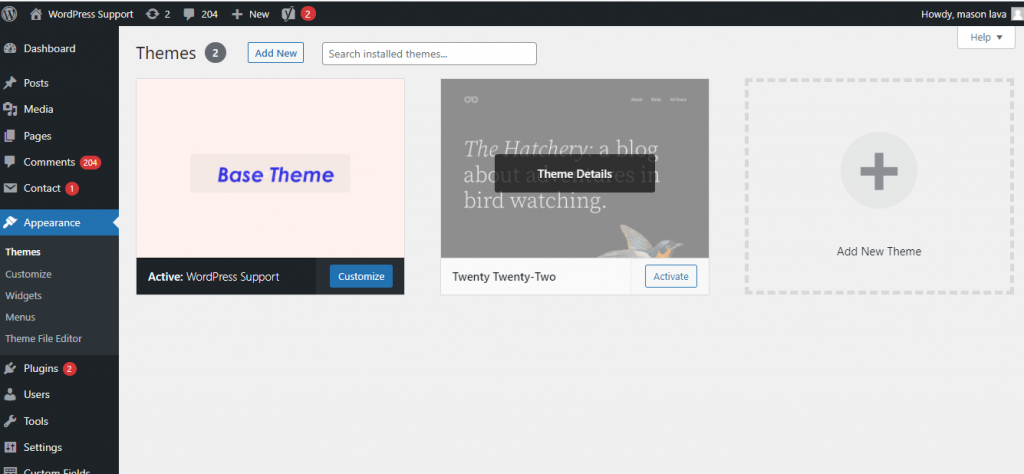
Task: Click the Yoast notification badge showing 2
Action: coord(308,14)
